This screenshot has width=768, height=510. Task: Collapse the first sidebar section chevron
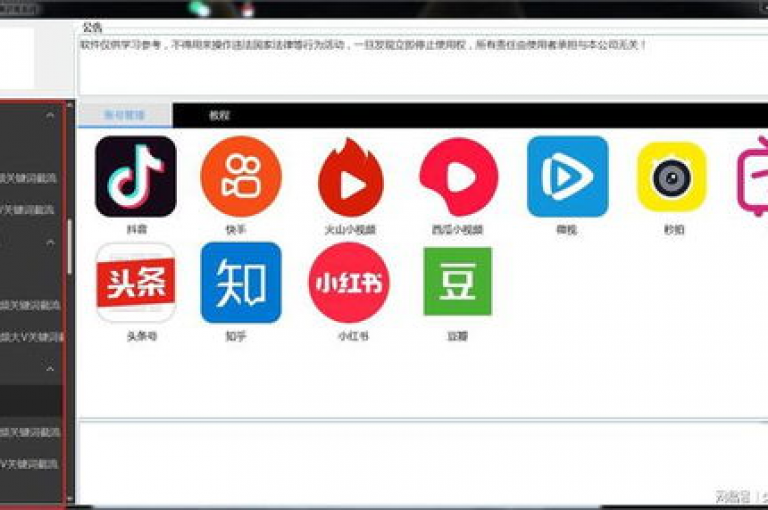pos(50,115)
